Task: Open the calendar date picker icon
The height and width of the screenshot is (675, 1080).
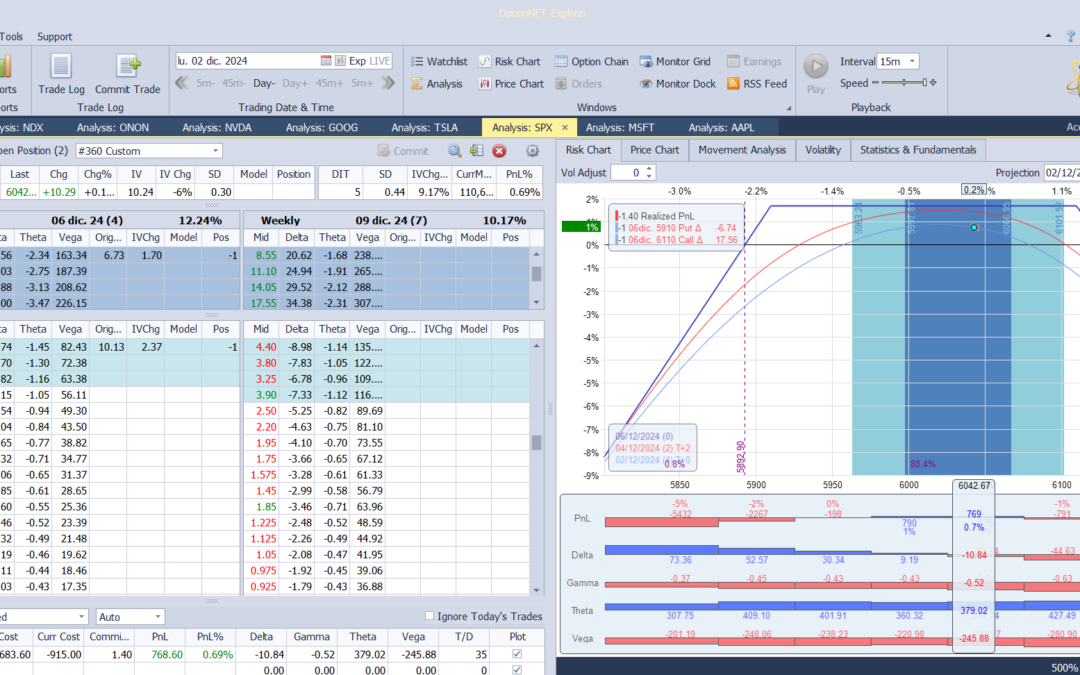Action: coord(326,61)
